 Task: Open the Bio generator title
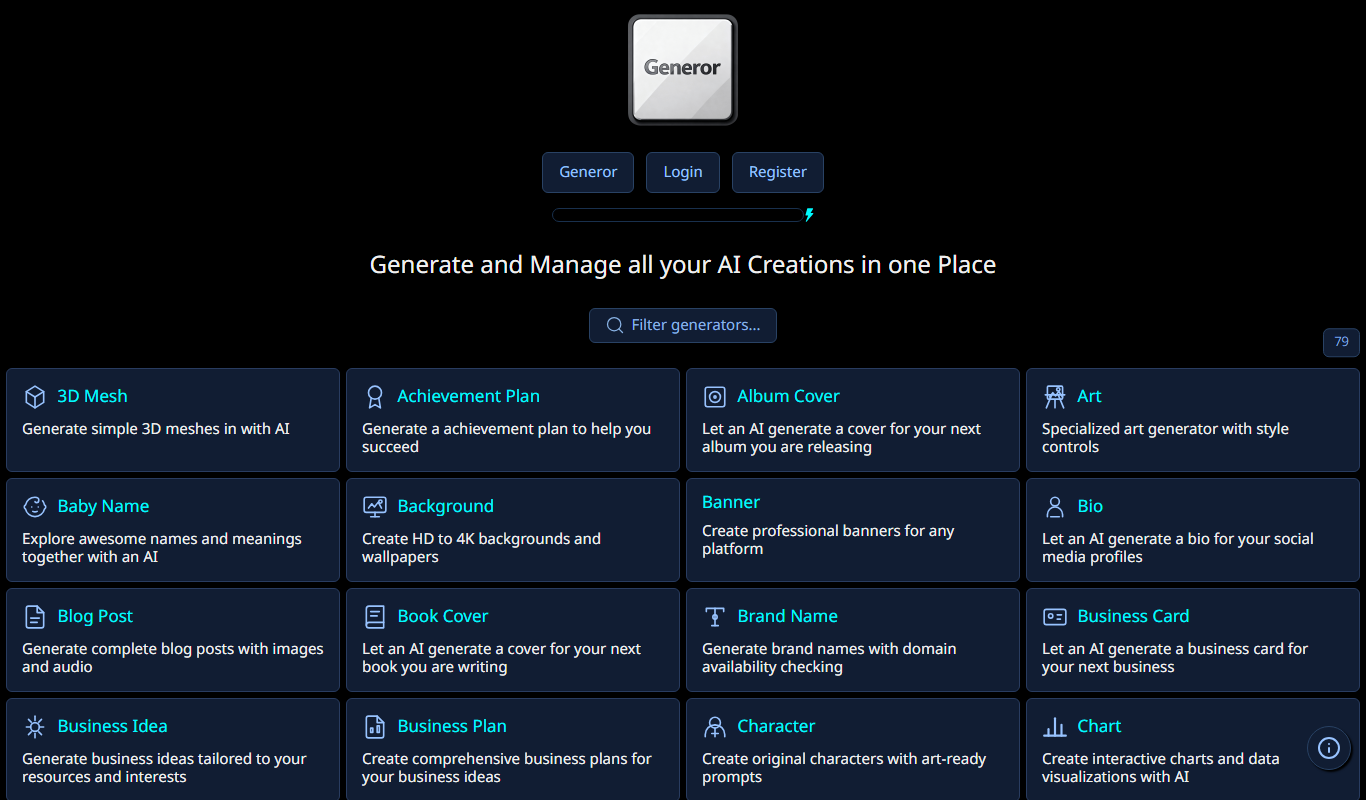(x=1090, y=506)
